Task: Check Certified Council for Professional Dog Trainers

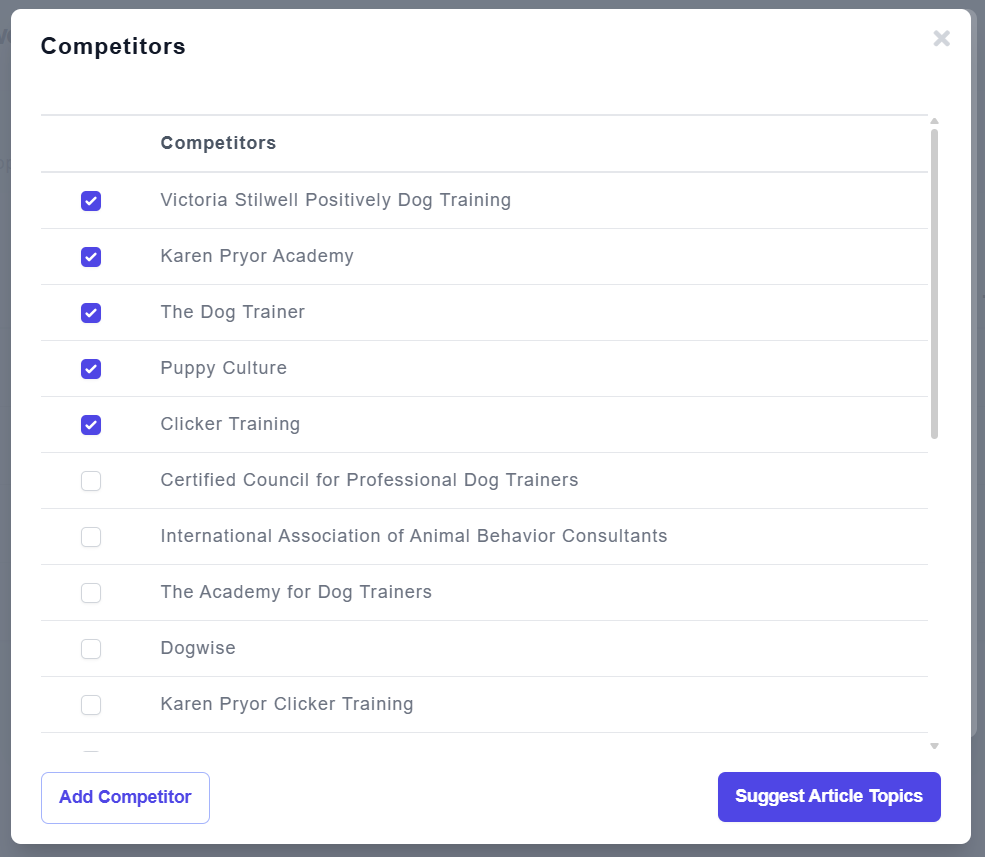Action: point(91,481)
